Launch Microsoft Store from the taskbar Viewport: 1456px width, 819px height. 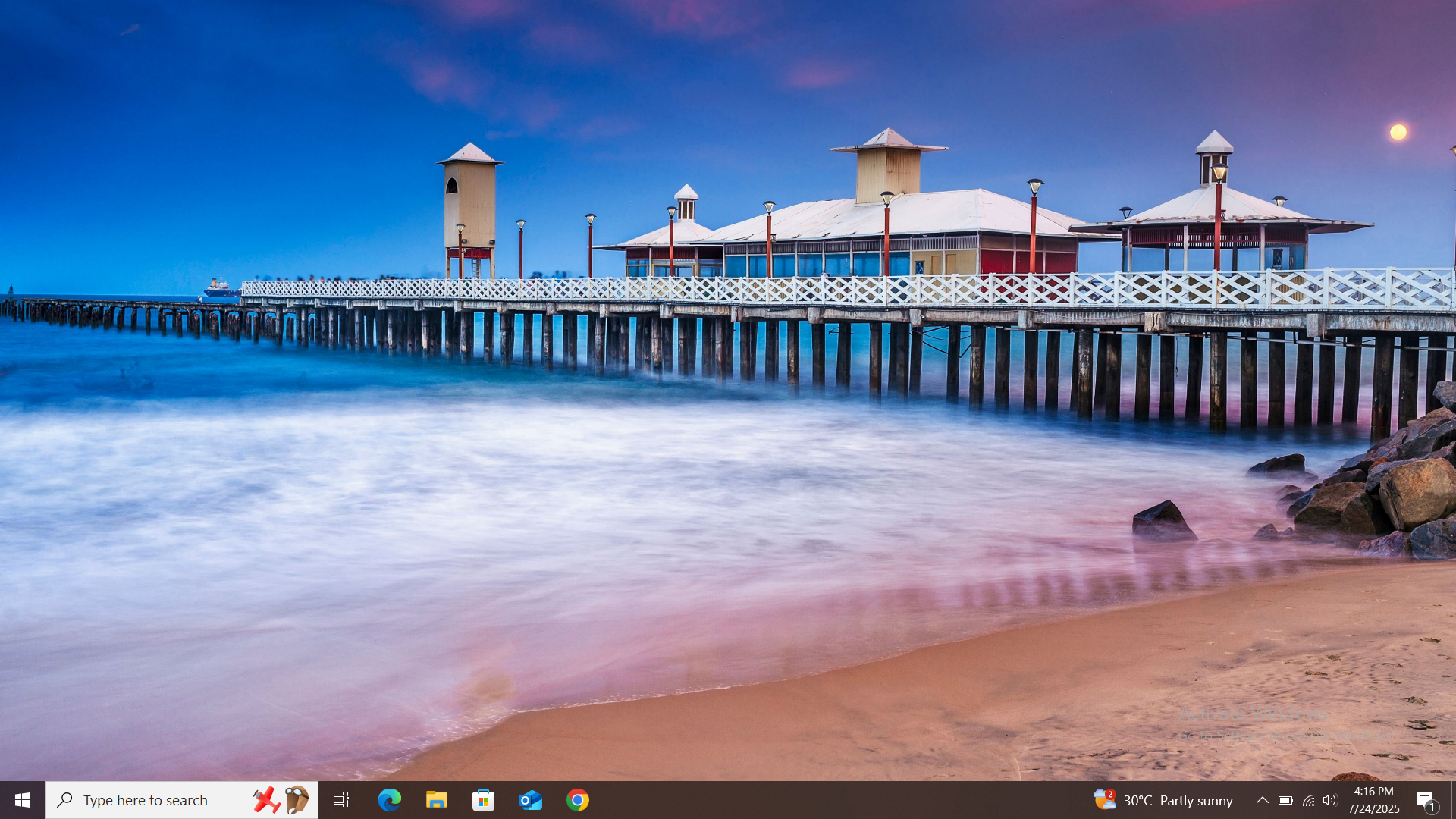click(483, 800)
